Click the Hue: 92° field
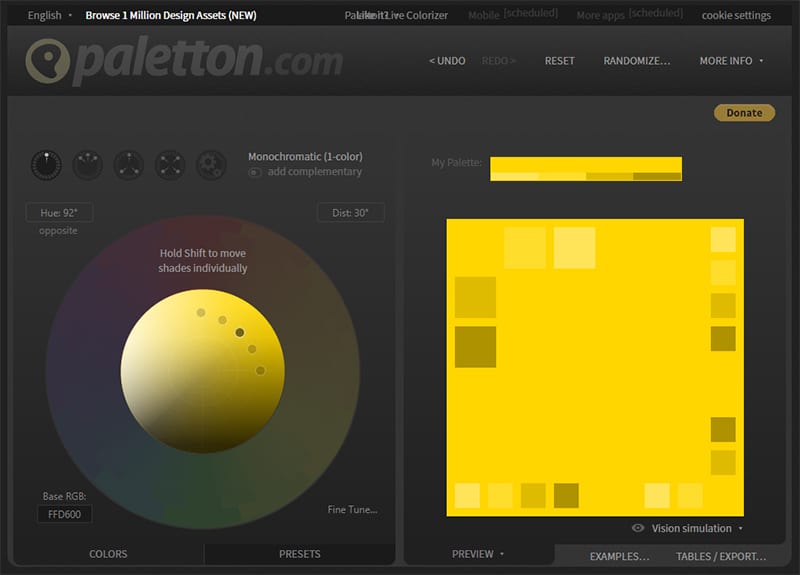800x575 pixels. pos(59,213)
